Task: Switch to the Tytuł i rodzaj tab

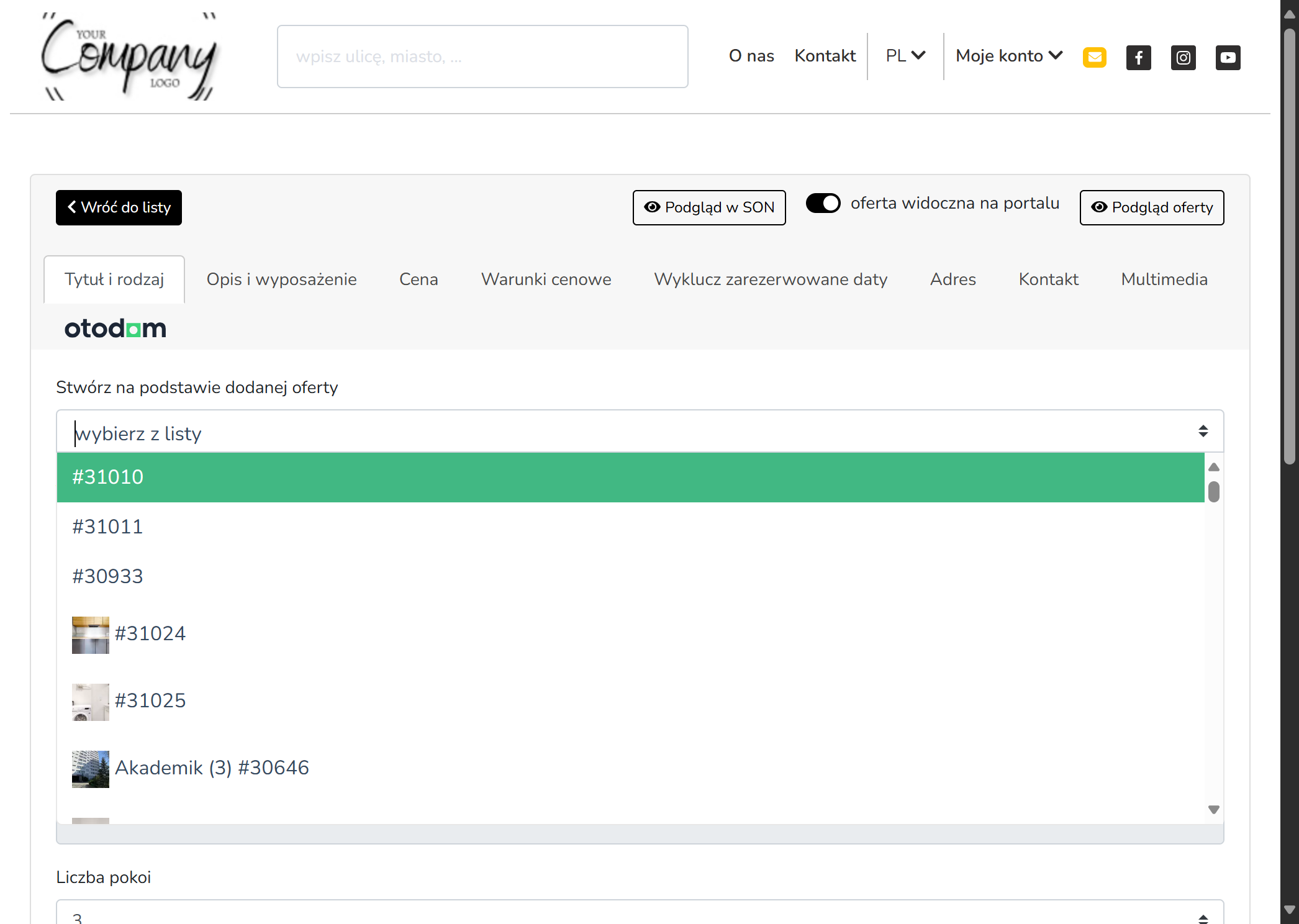Action: 114,279
